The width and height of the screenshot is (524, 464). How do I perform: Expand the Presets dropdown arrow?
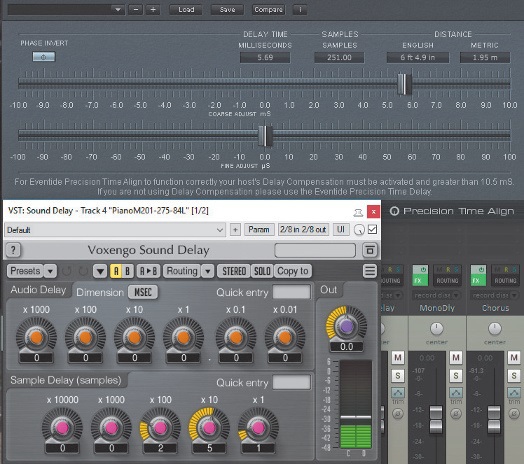(50, 271)
